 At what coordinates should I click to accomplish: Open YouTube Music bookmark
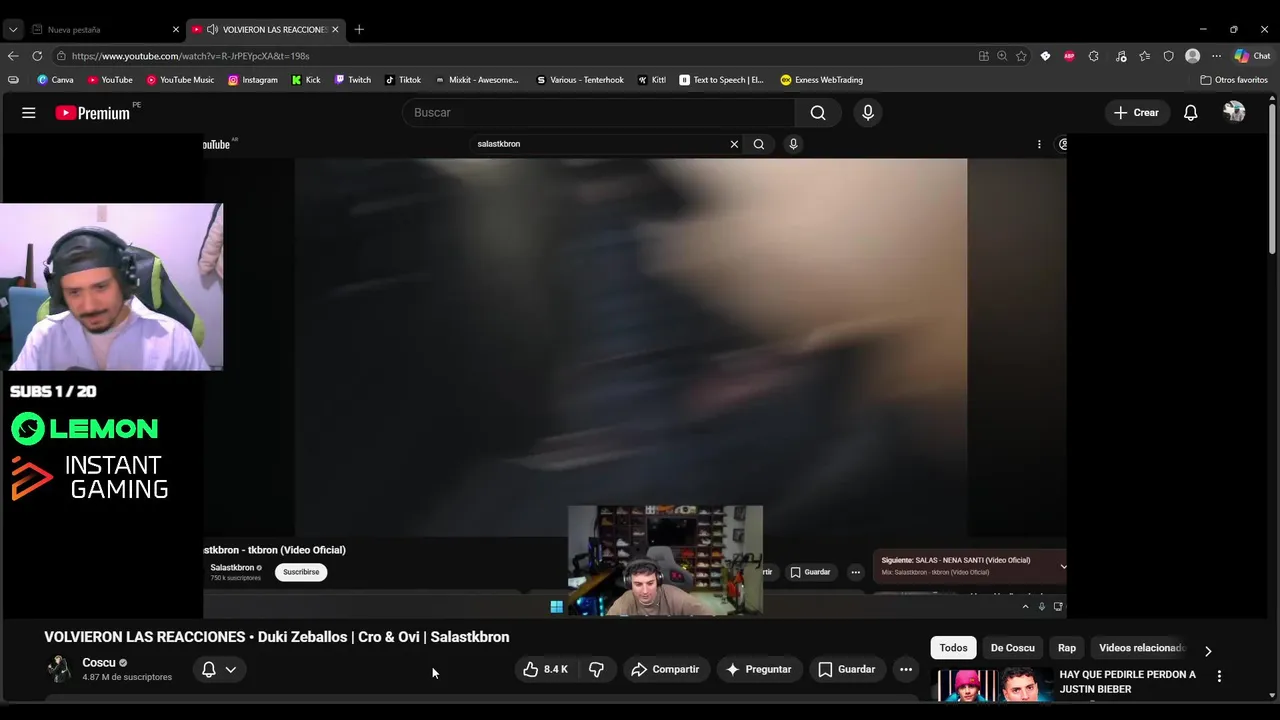(x=180, y=80)
